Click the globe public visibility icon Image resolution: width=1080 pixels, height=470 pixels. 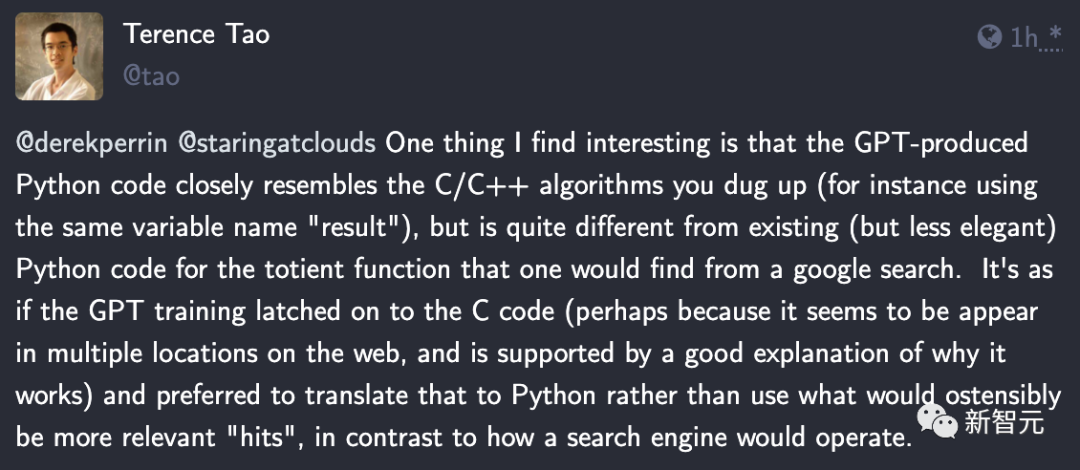(x=989, y=38)
